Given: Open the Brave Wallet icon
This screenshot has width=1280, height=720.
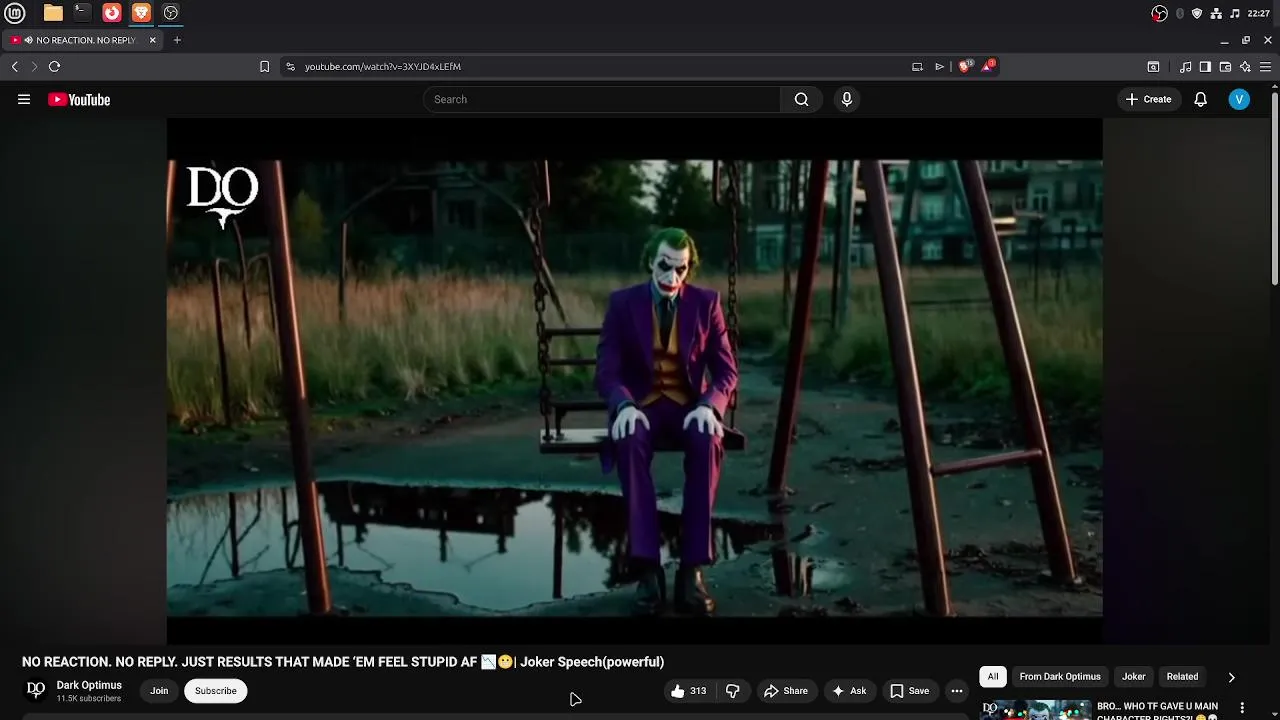Looking at the screenshot, I should [x=1225, y=66].
